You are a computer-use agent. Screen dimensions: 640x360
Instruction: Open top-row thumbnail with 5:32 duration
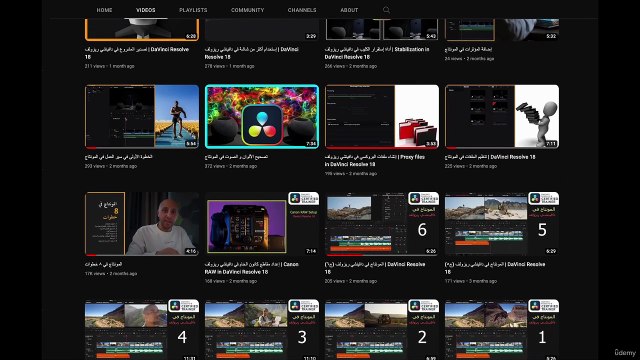[x=502, y=29]
